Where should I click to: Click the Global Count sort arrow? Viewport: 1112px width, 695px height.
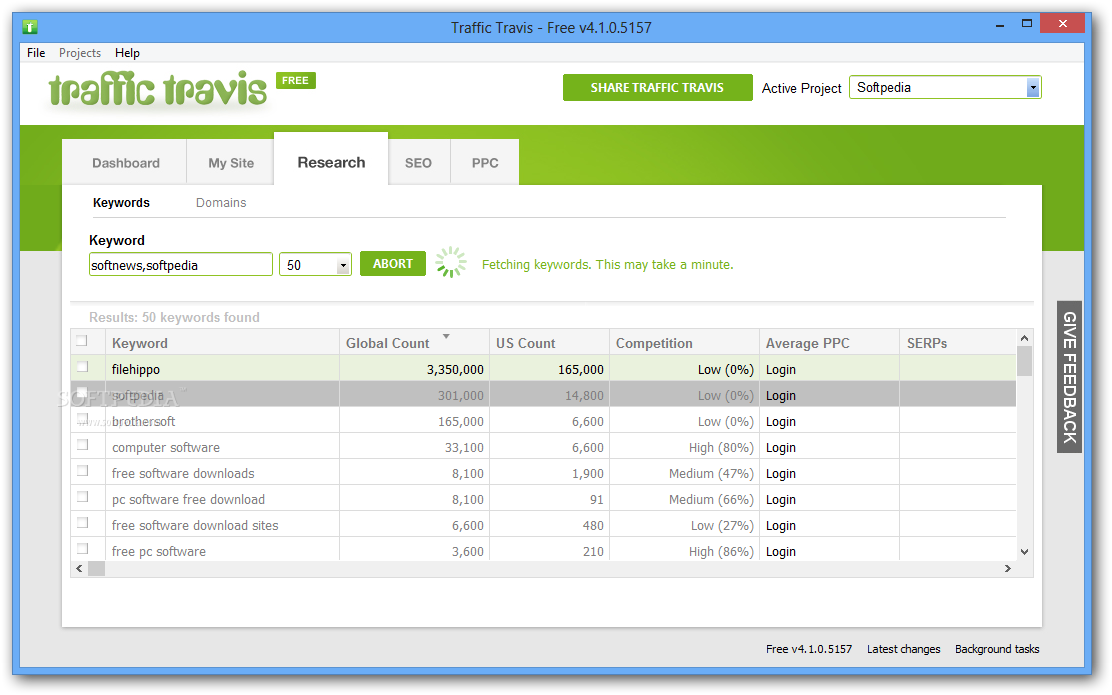(446, 336)
